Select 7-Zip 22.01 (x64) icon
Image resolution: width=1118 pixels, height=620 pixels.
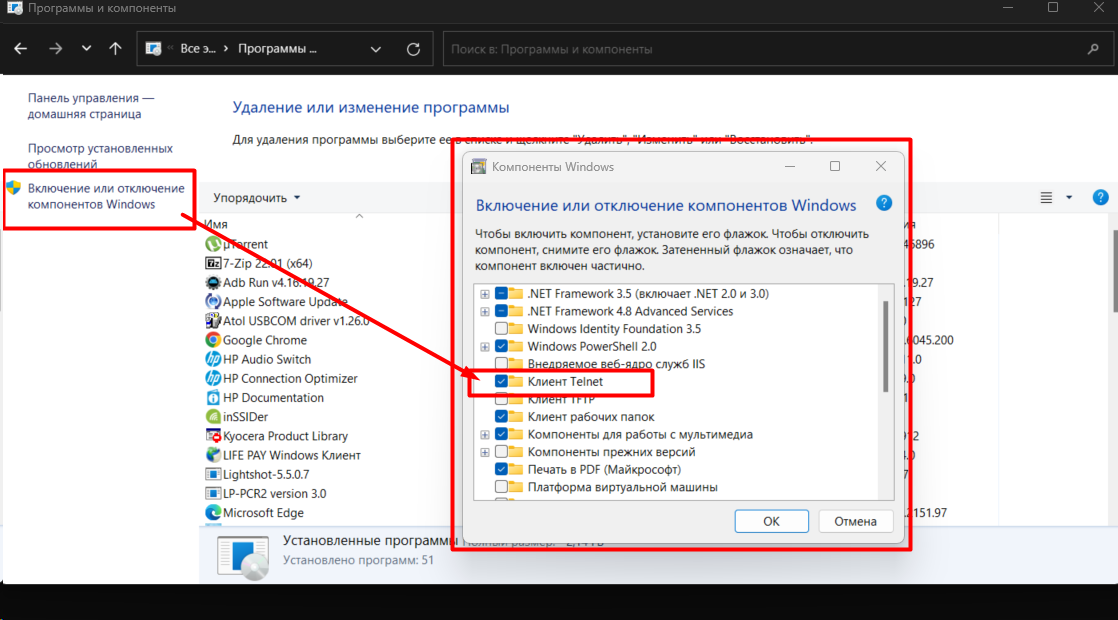pyautogui.click(x=212, y=263)
